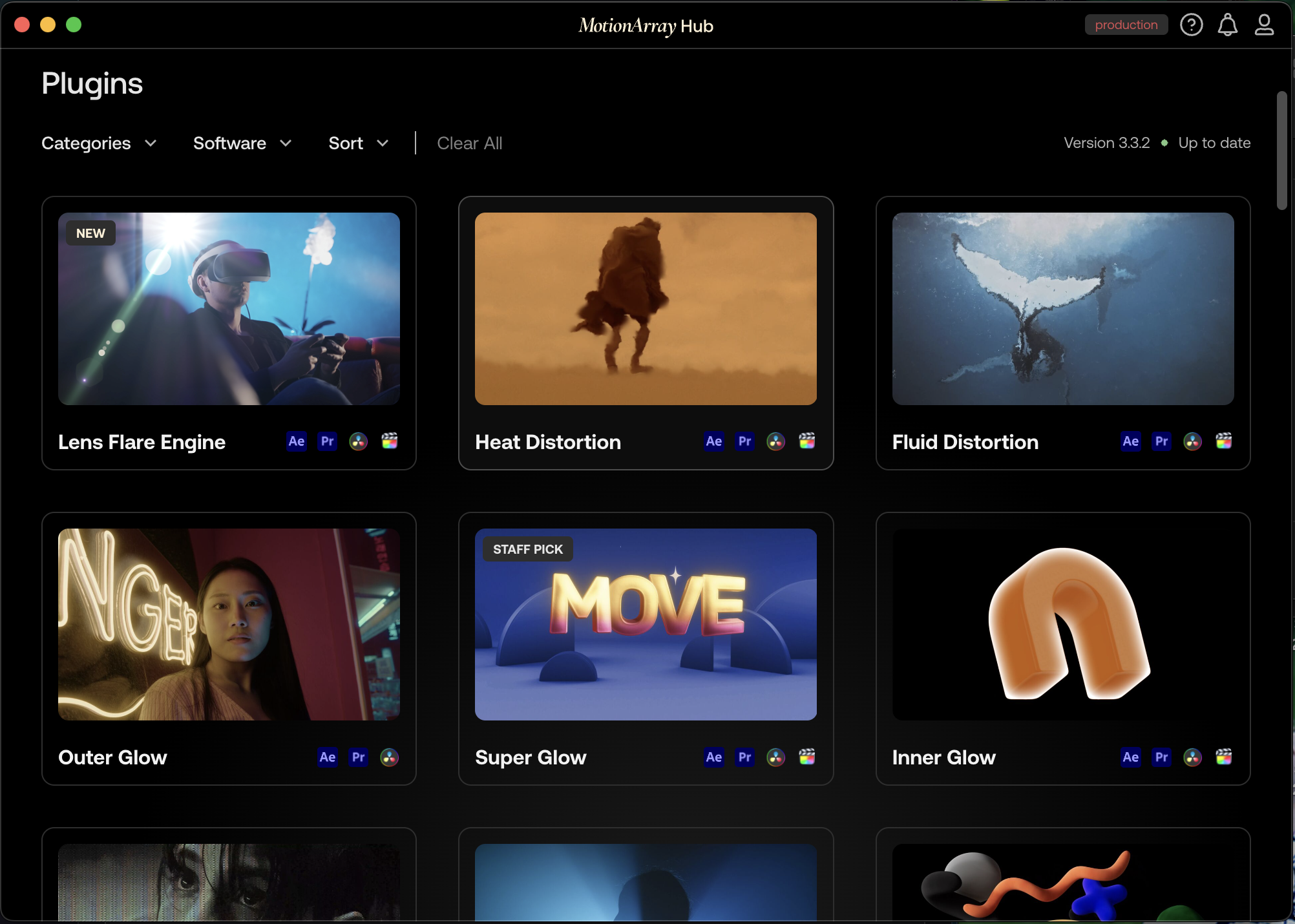Click DaVinci Resolve icon on Outer Glow
Viewport: 1295px width, 924px height.
coord(390,757)
